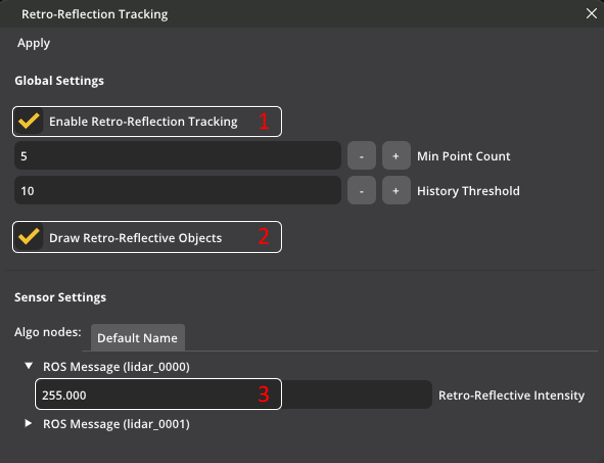Close the Retro-Reflection Tracking dialog
Viewport: 604px width, 463px height.
coord(591,13)
